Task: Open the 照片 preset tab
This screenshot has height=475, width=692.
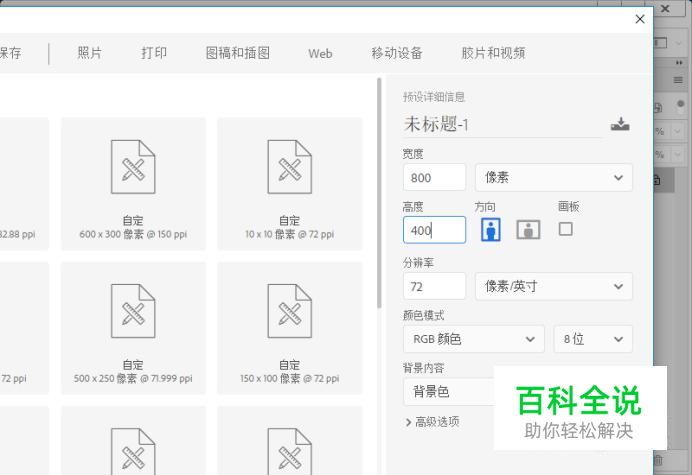Action: click(90, 53)
